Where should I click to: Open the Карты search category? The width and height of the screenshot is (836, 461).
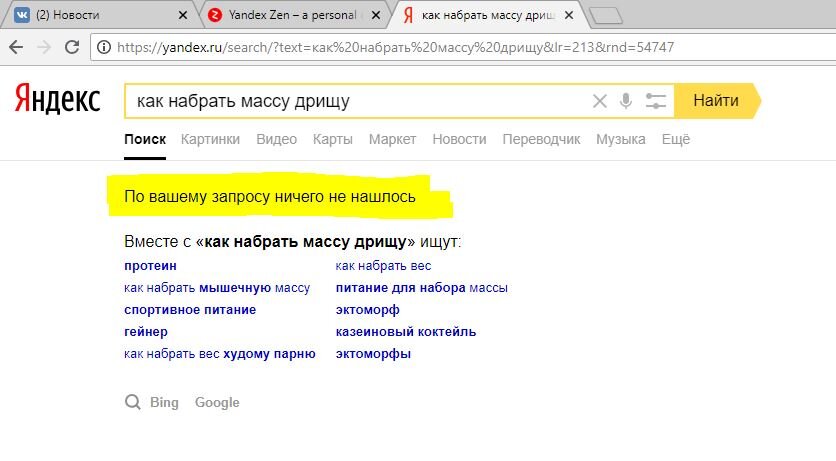click(333, 140)
